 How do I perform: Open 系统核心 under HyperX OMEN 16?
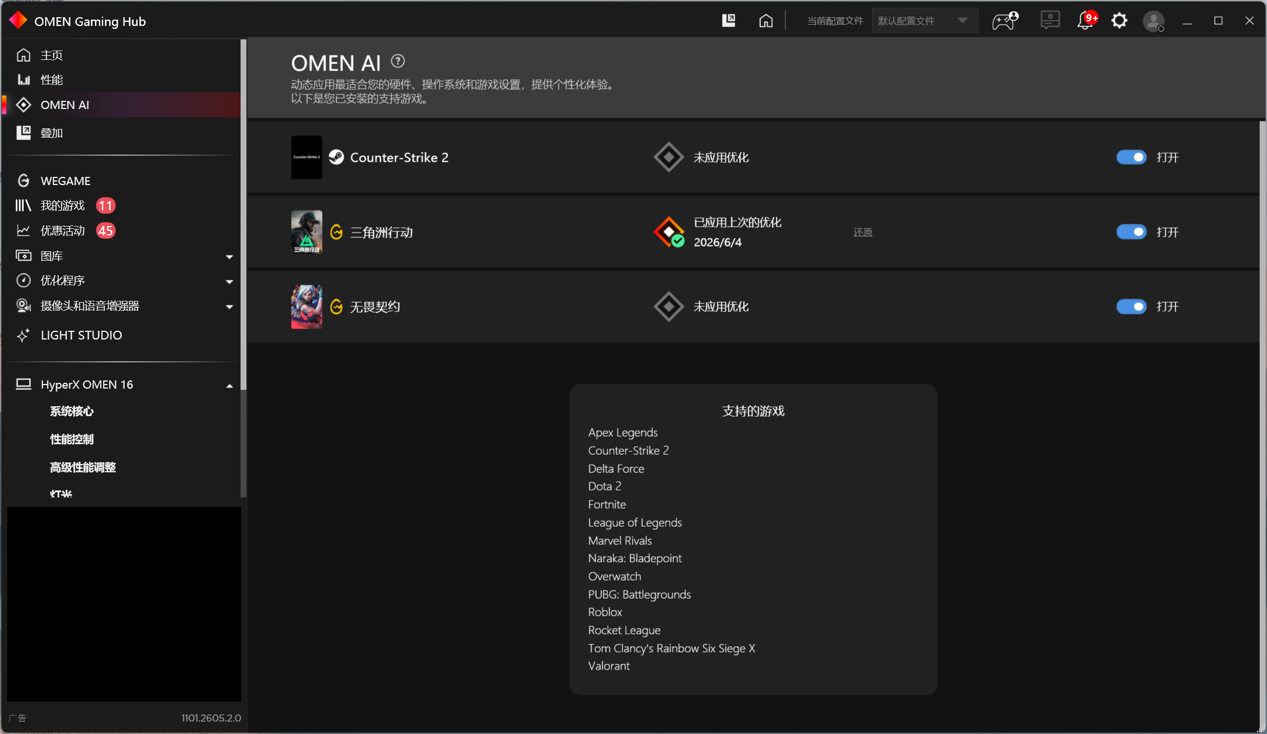[72, 412]
